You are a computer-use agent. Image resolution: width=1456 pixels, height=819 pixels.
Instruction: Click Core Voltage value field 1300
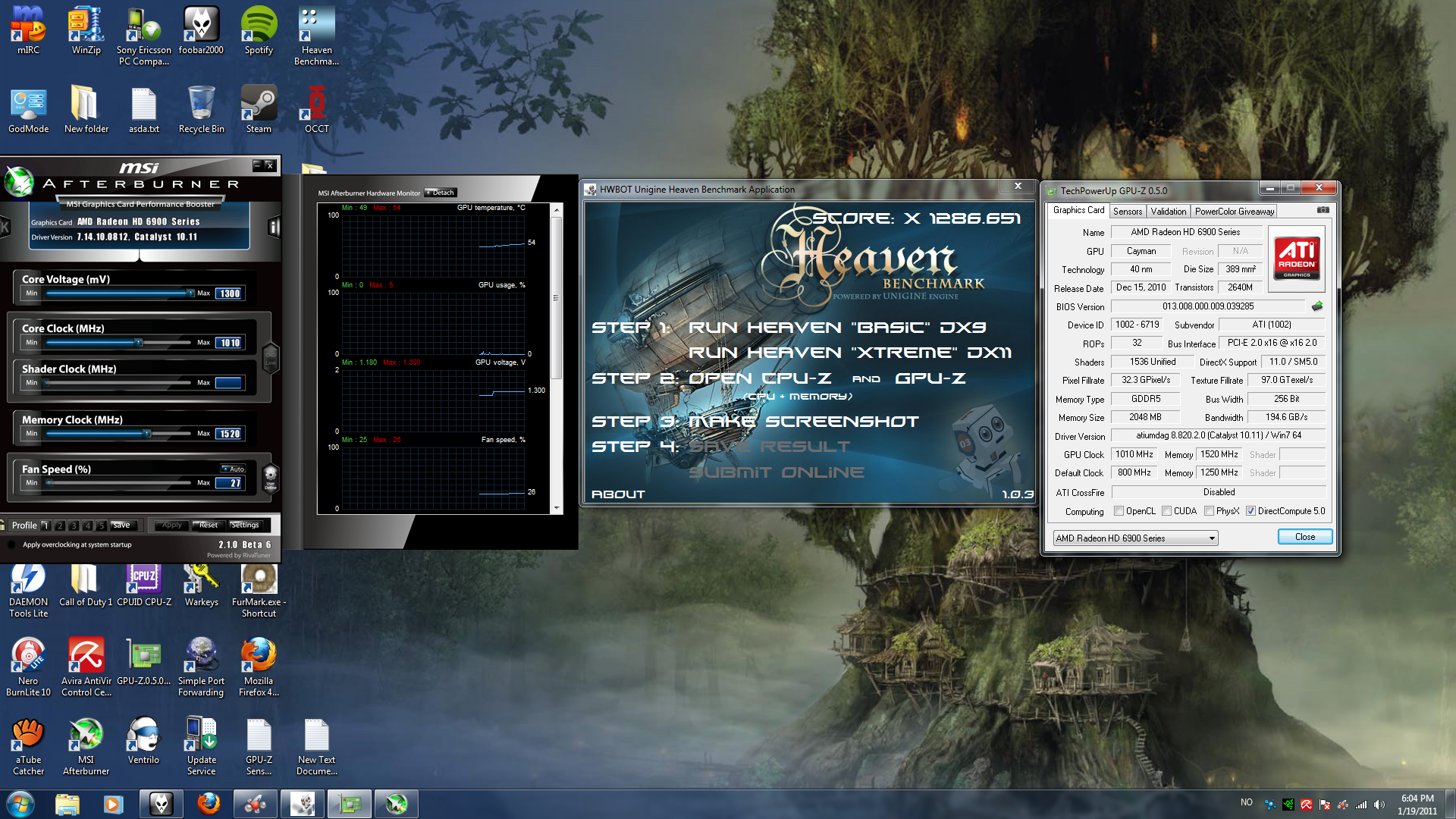tap(229, 293)
